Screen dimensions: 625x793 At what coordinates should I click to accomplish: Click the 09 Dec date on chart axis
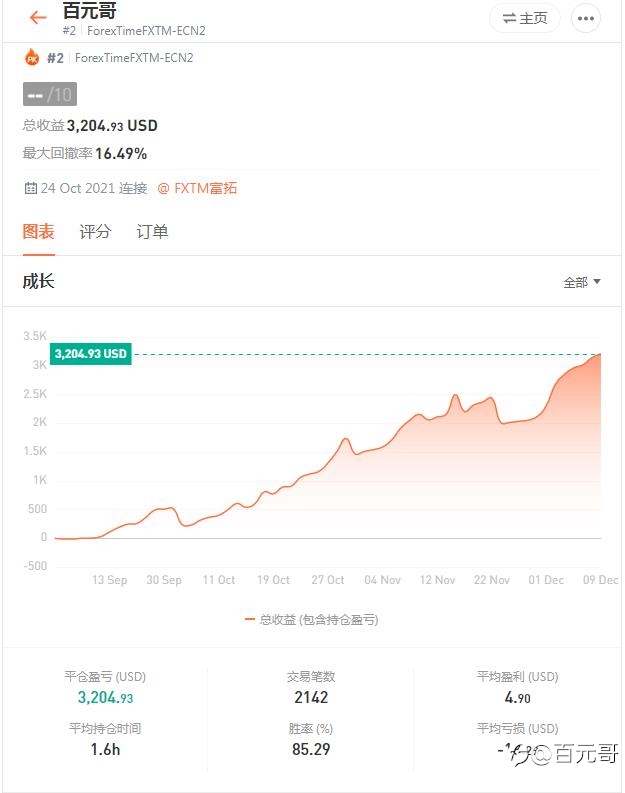(x=600, y=580)
